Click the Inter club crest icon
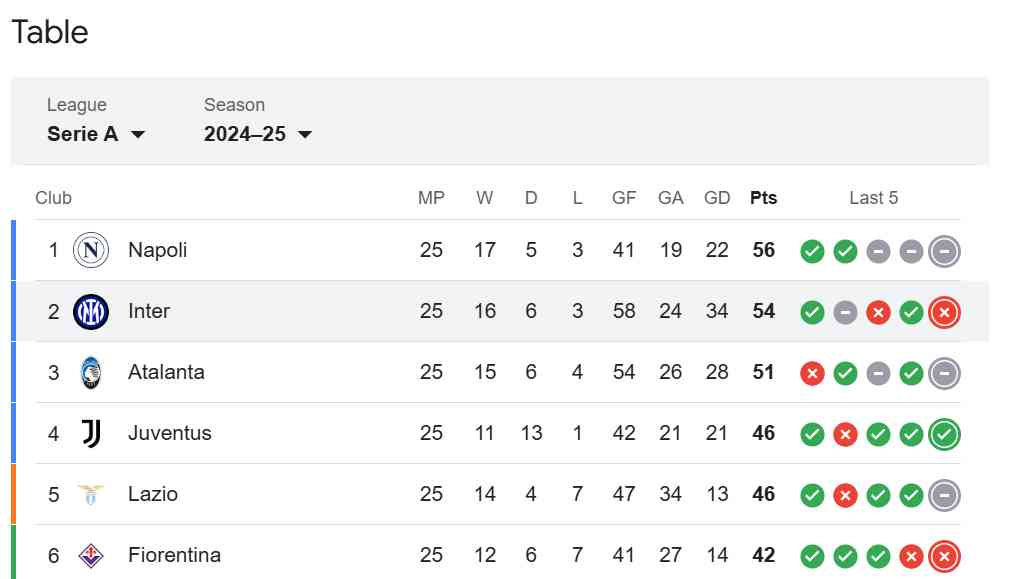 coord(91,312)
